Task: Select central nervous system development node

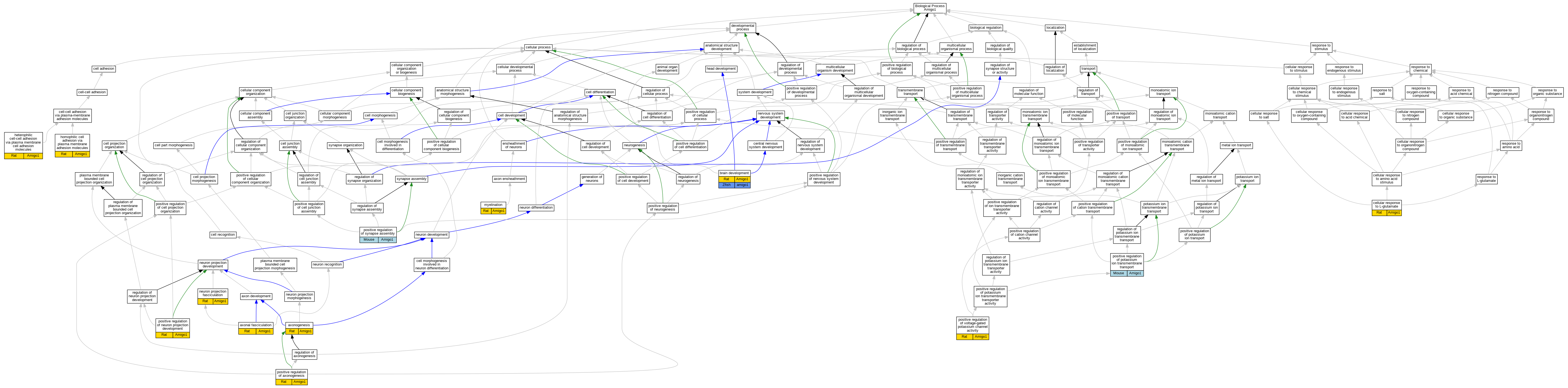Action: coord(766,145)
